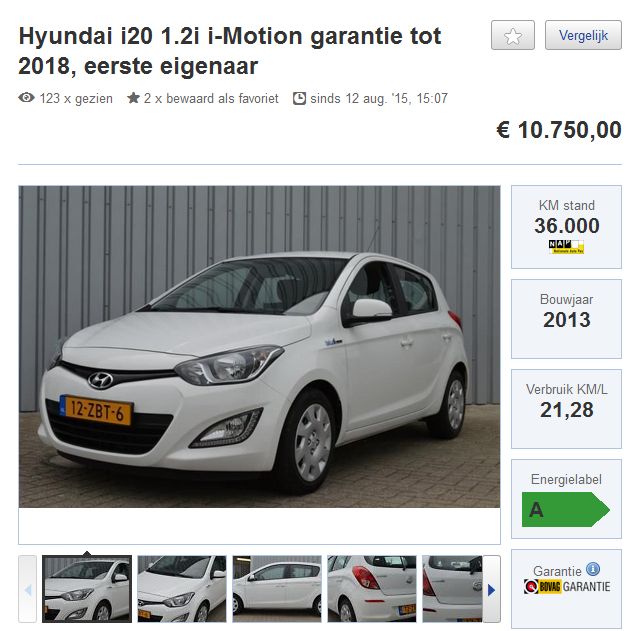631x631 pixels.
Task: Show next thumbnails with right arrow
Action: [x=491, y=590]
